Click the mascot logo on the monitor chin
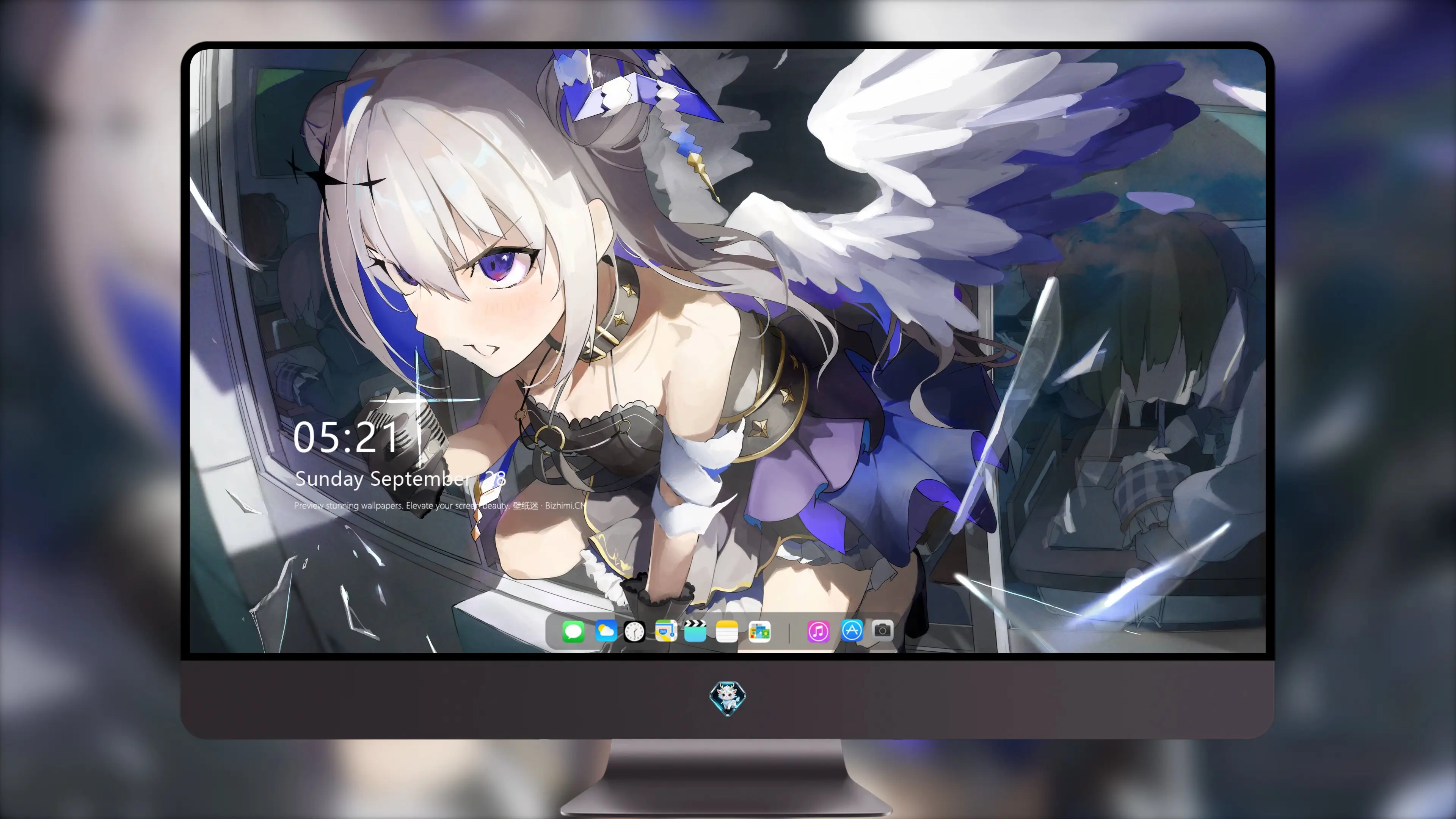Viewport: 1456px width, 819px height. tap(728, 698)
